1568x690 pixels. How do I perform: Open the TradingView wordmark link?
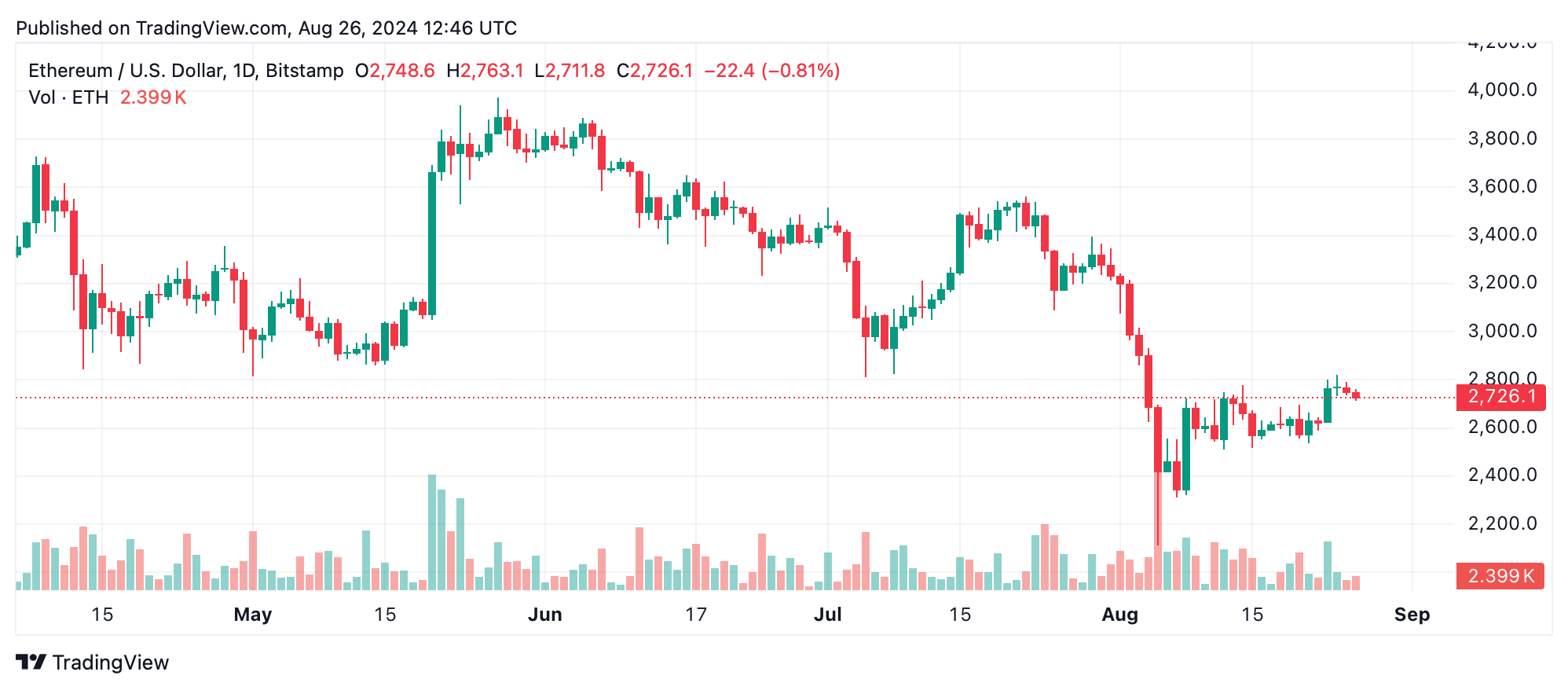coord(111,662)
